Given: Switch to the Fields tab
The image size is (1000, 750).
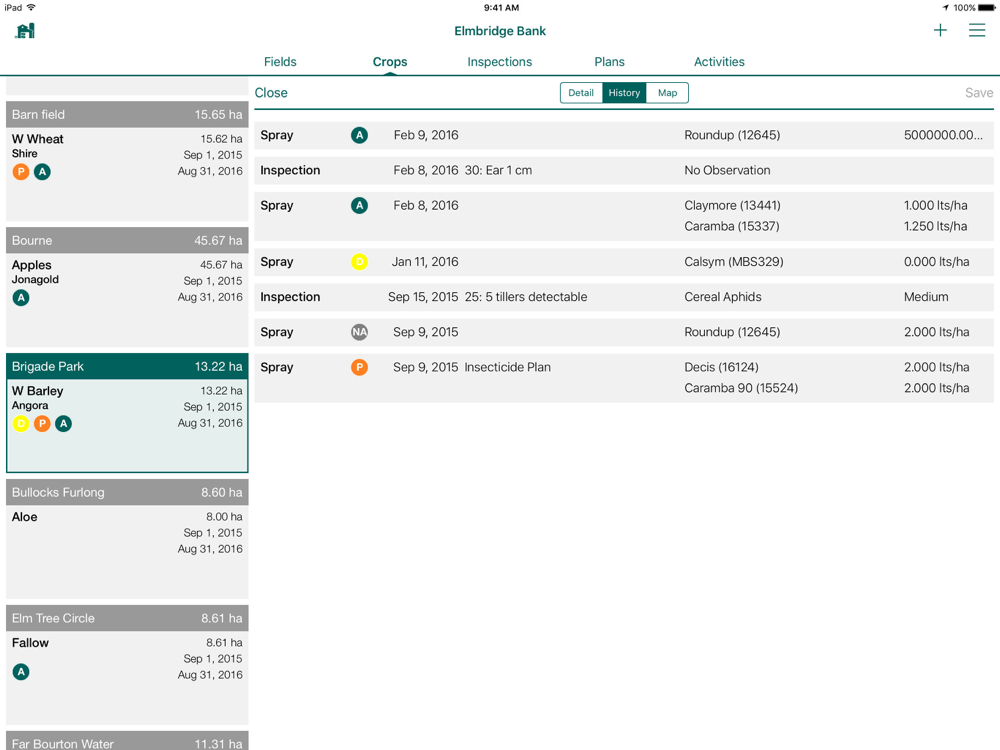Looking at the screenshot, I should tap(280, 62).
